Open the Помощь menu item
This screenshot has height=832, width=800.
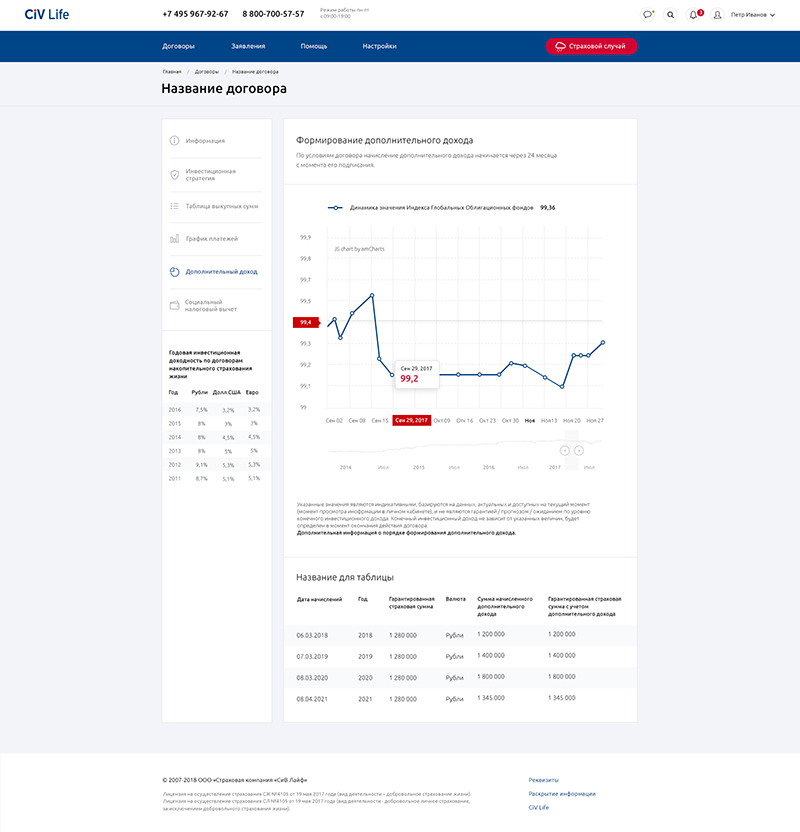(313, 46)
